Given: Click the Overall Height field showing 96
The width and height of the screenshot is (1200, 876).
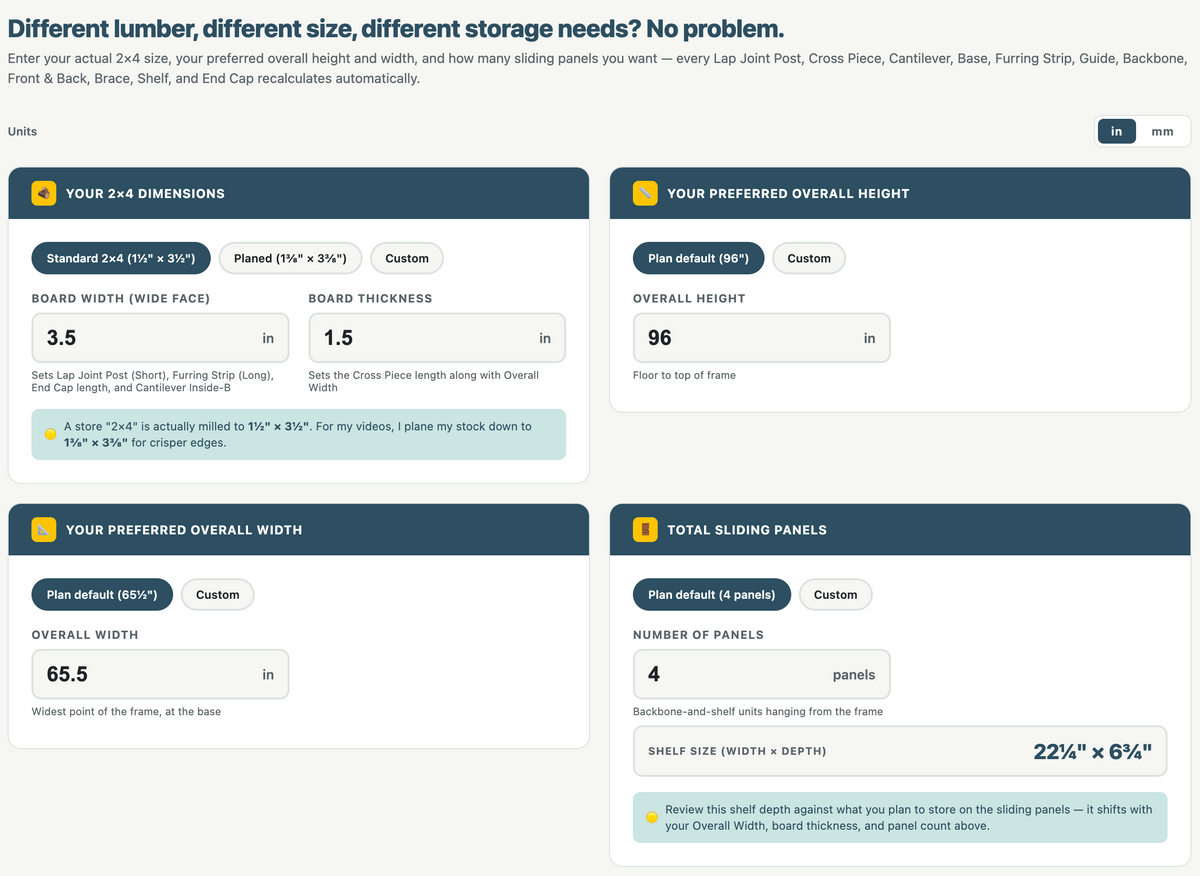Looking at the screenshot, I should pos(761,338).
